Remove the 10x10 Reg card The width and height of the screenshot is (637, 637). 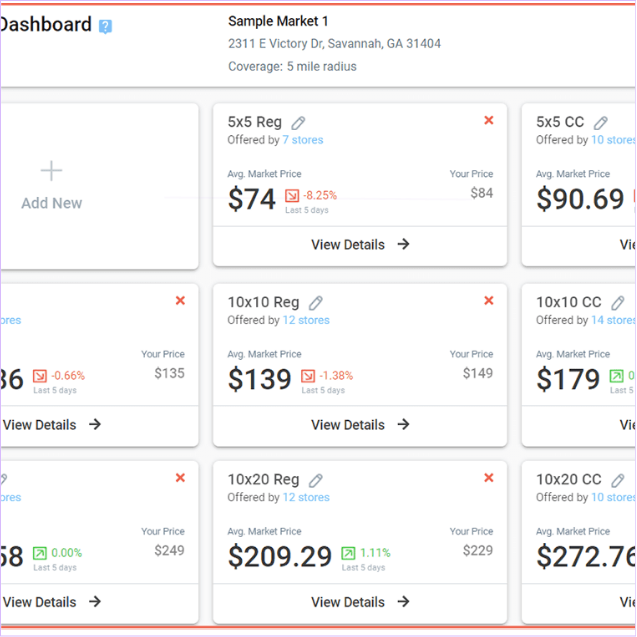(489, 301)
